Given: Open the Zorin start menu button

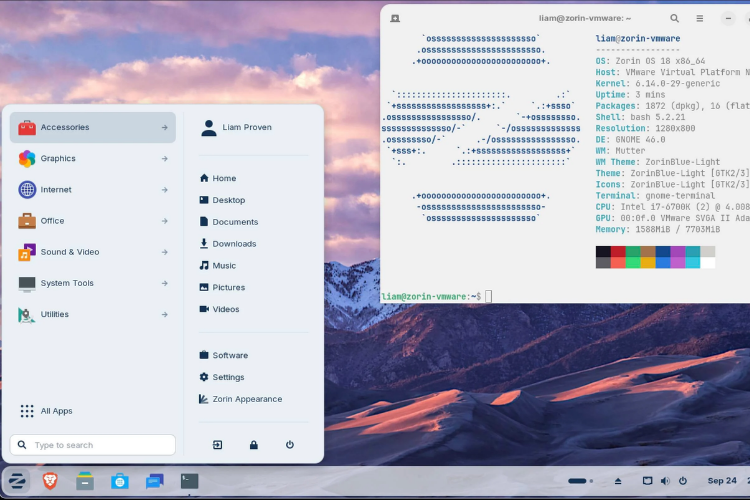Looking at the screenshot, I should coord(17,481).
